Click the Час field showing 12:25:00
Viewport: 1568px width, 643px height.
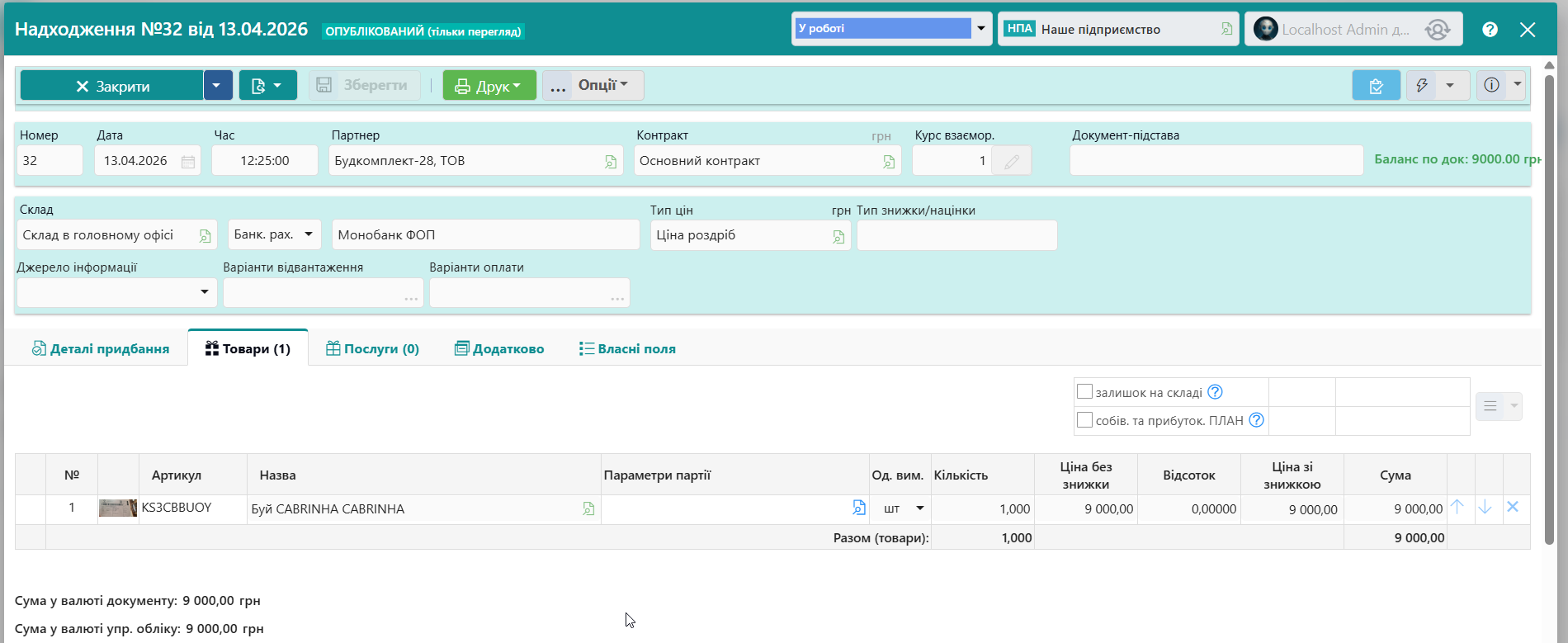point(265,160)
